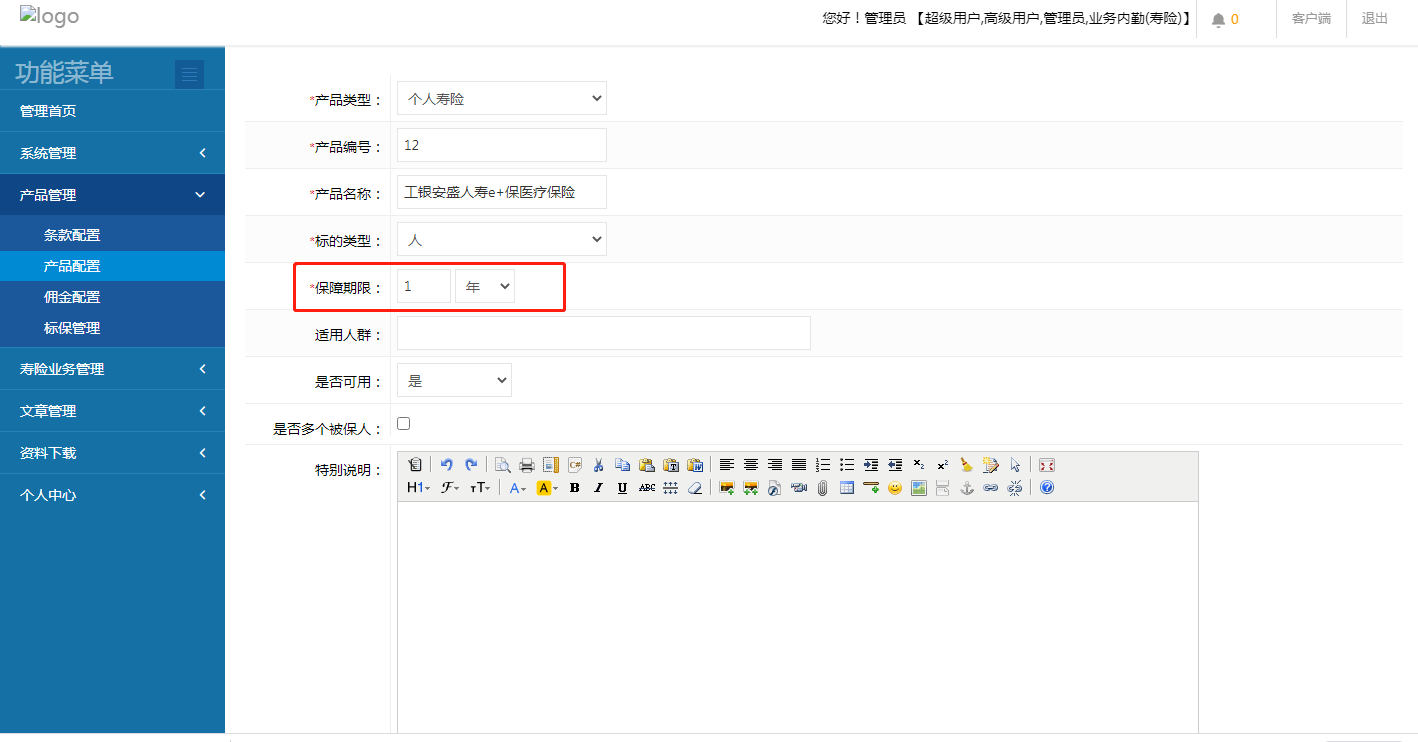1418x742 pixels.
Task: Insert an anchor in the editor
Action: [967, 488]
